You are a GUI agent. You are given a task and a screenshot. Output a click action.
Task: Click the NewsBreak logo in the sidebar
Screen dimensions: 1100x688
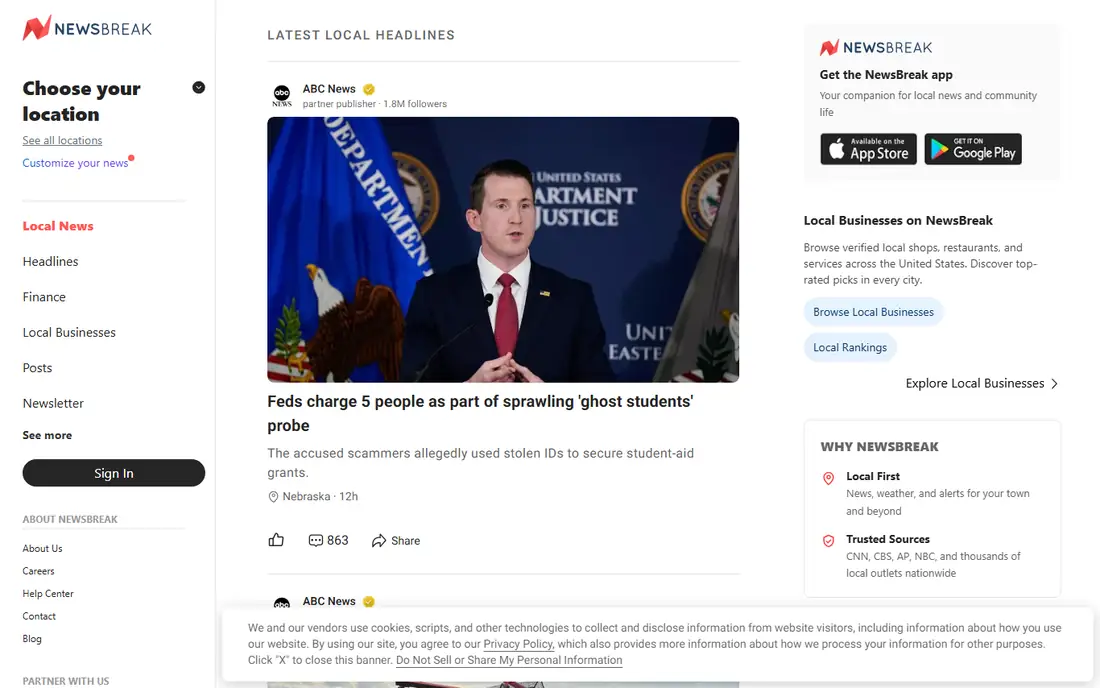click(x=87, y=28)
